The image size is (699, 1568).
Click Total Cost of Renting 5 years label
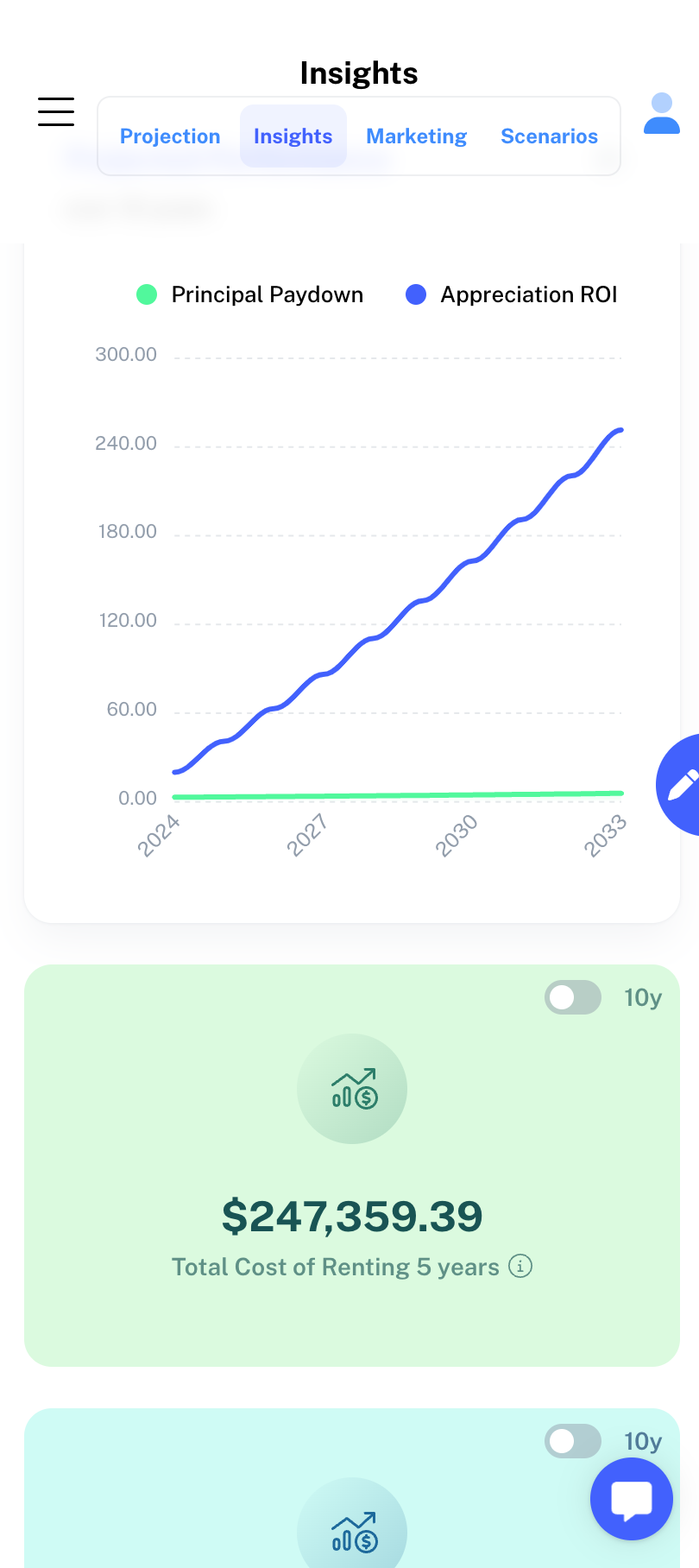pos(336,1267)
